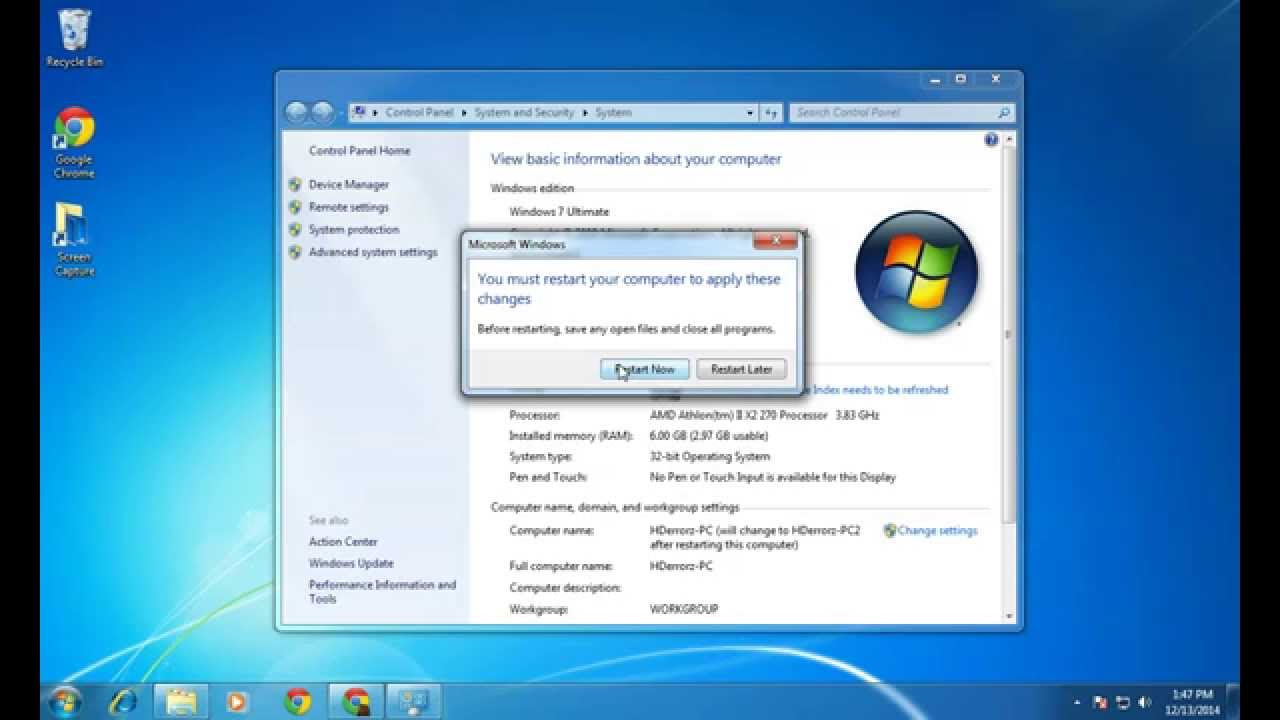Select System and Security breadcrumb

click(x=524, y=113)
